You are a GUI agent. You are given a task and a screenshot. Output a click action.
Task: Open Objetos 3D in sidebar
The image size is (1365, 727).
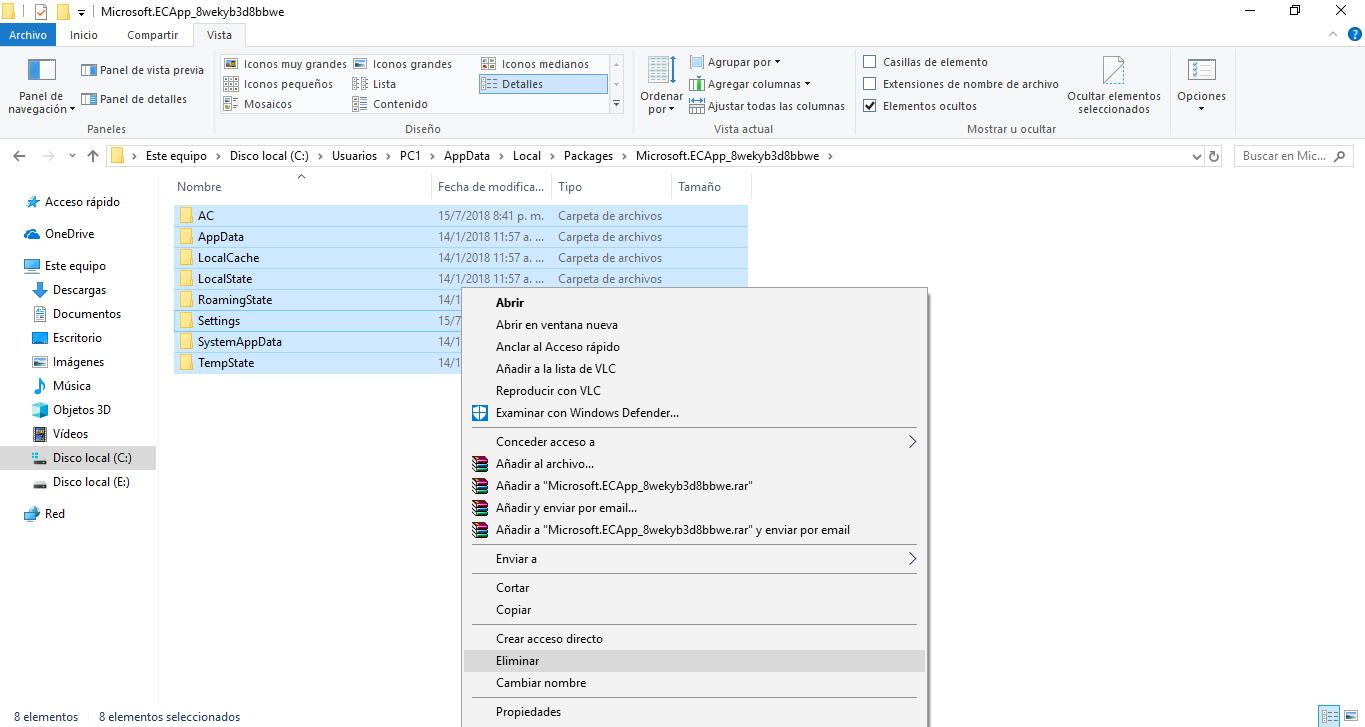(x=81, y=410)
